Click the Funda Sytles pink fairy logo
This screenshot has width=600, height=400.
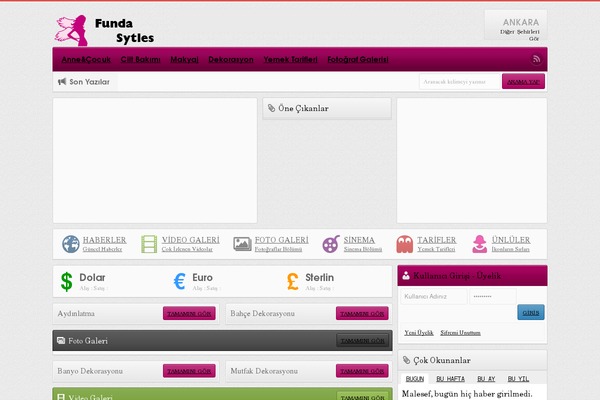tap(72, 30)
